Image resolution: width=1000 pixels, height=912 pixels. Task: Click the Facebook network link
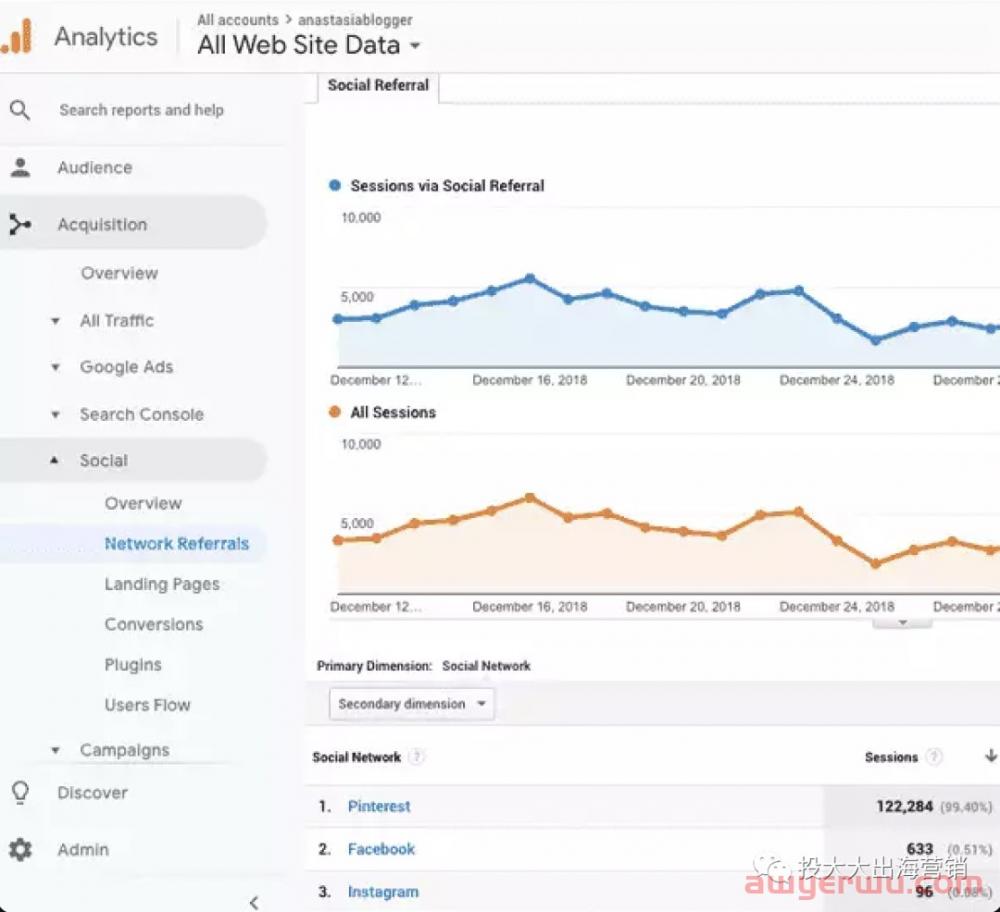(x=381, y=849)
